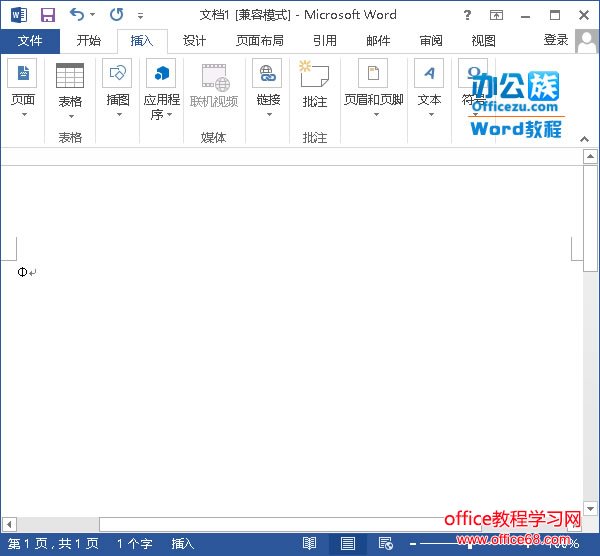Insert a table with the 表格 icon
The height and width of the screenshot is (556, 600).
click(70, 75)
